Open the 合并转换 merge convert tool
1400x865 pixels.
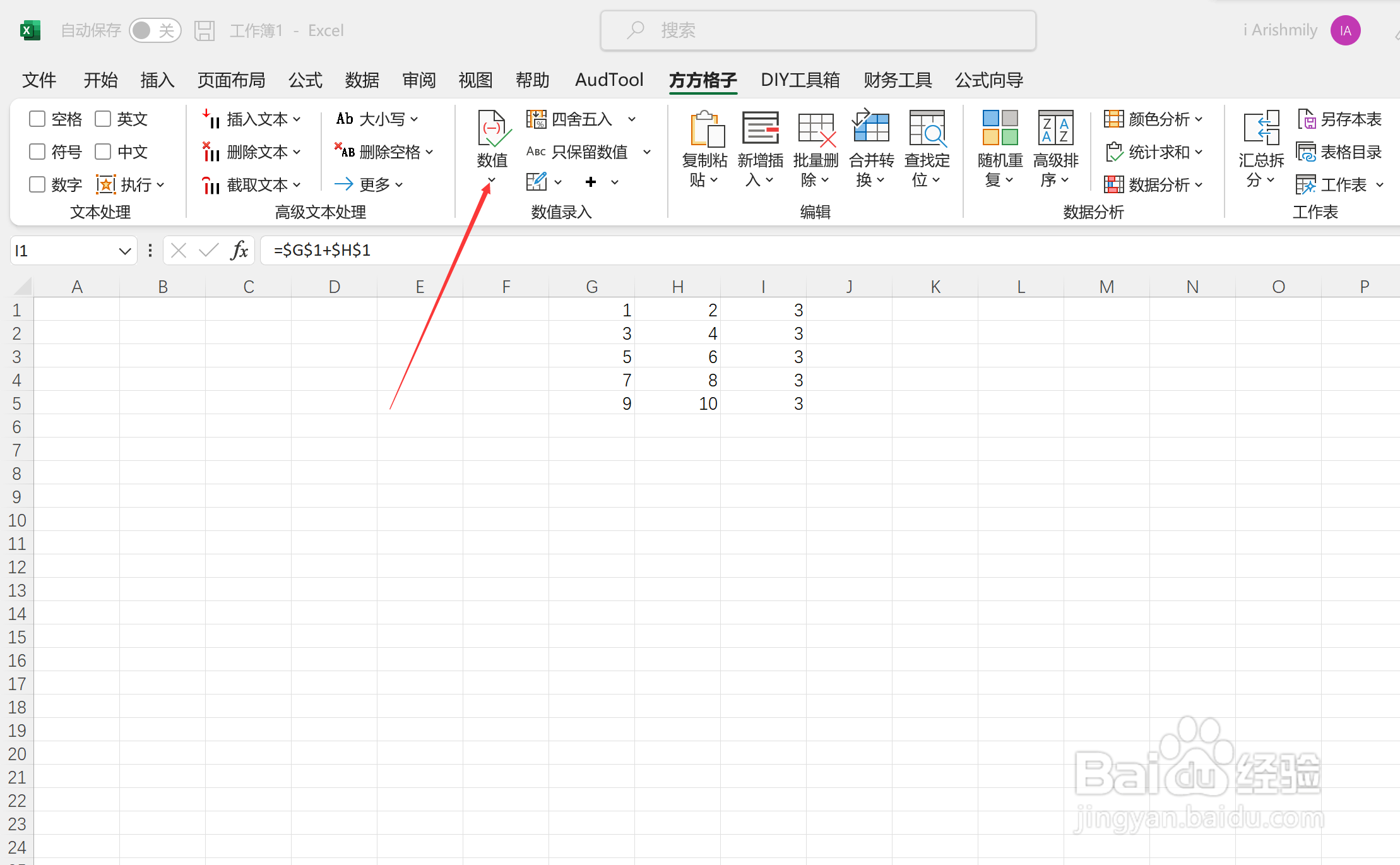[871, 129]
